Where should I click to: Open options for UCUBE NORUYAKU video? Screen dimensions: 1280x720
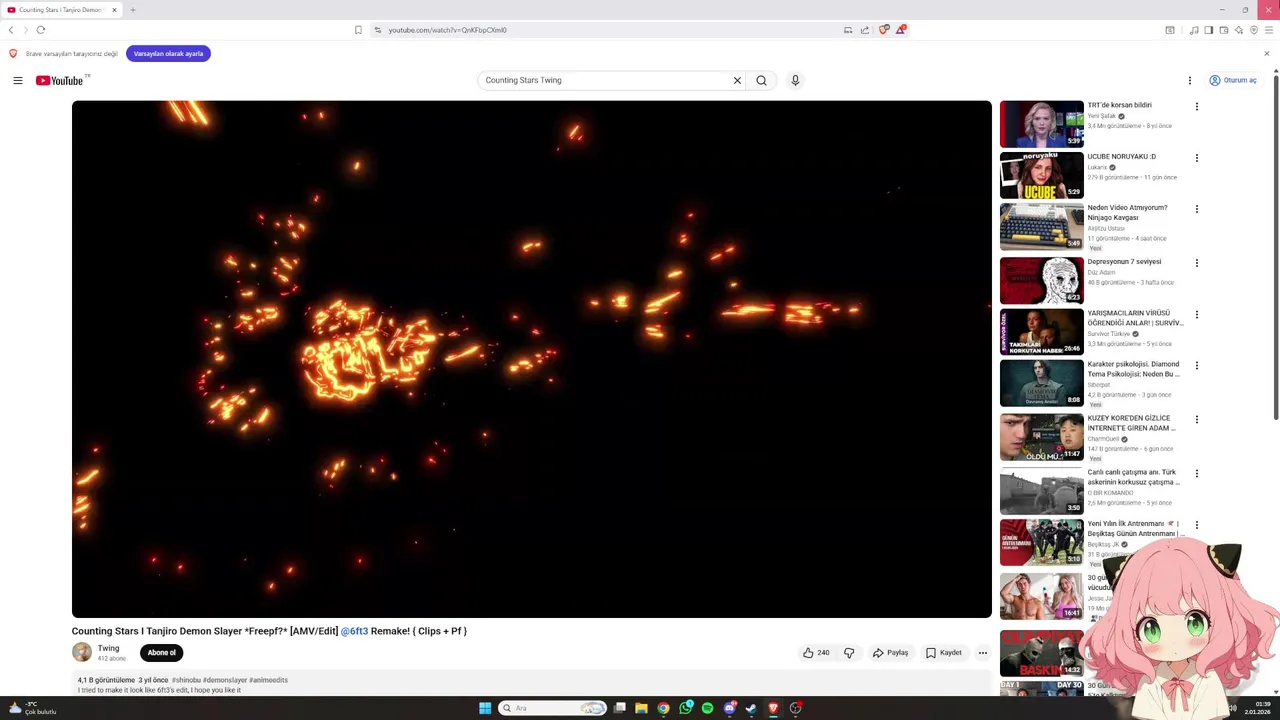click(1196, 158)
